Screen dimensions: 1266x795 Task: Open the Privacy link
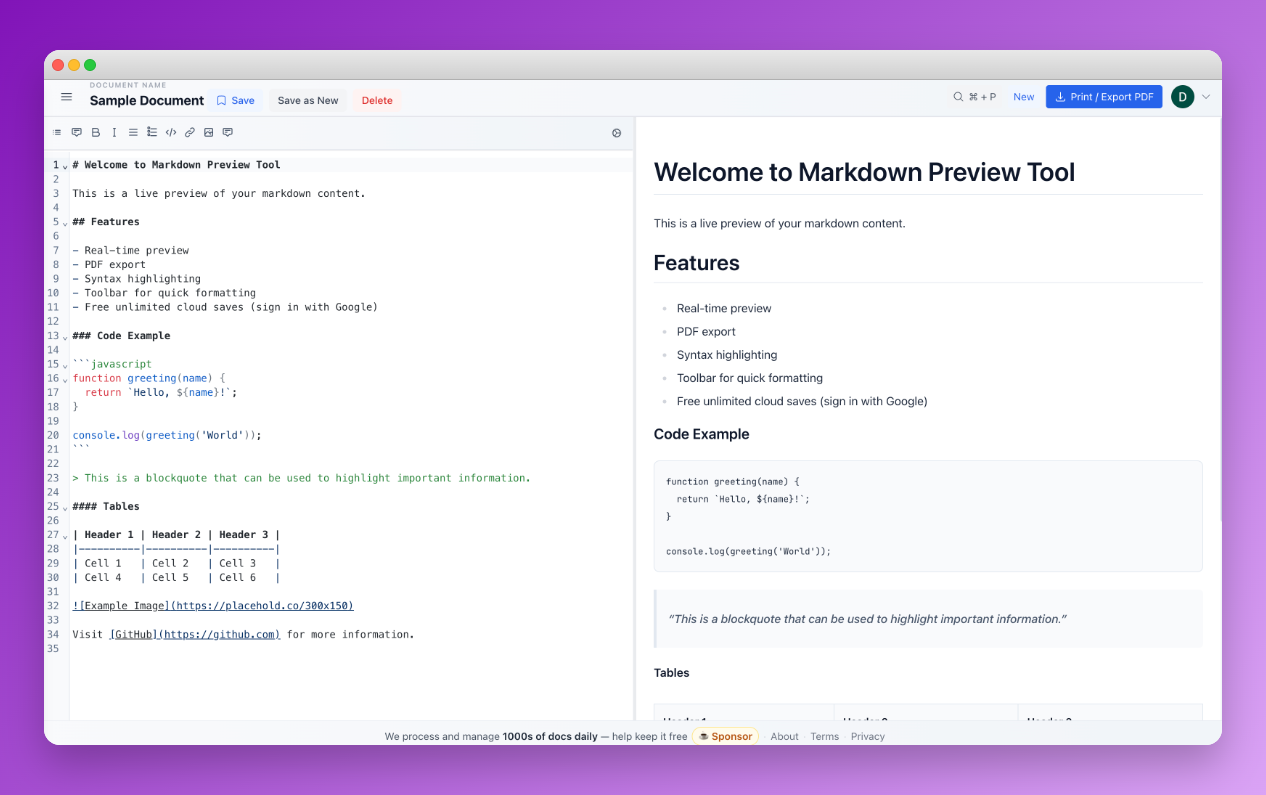click(868, 736)
